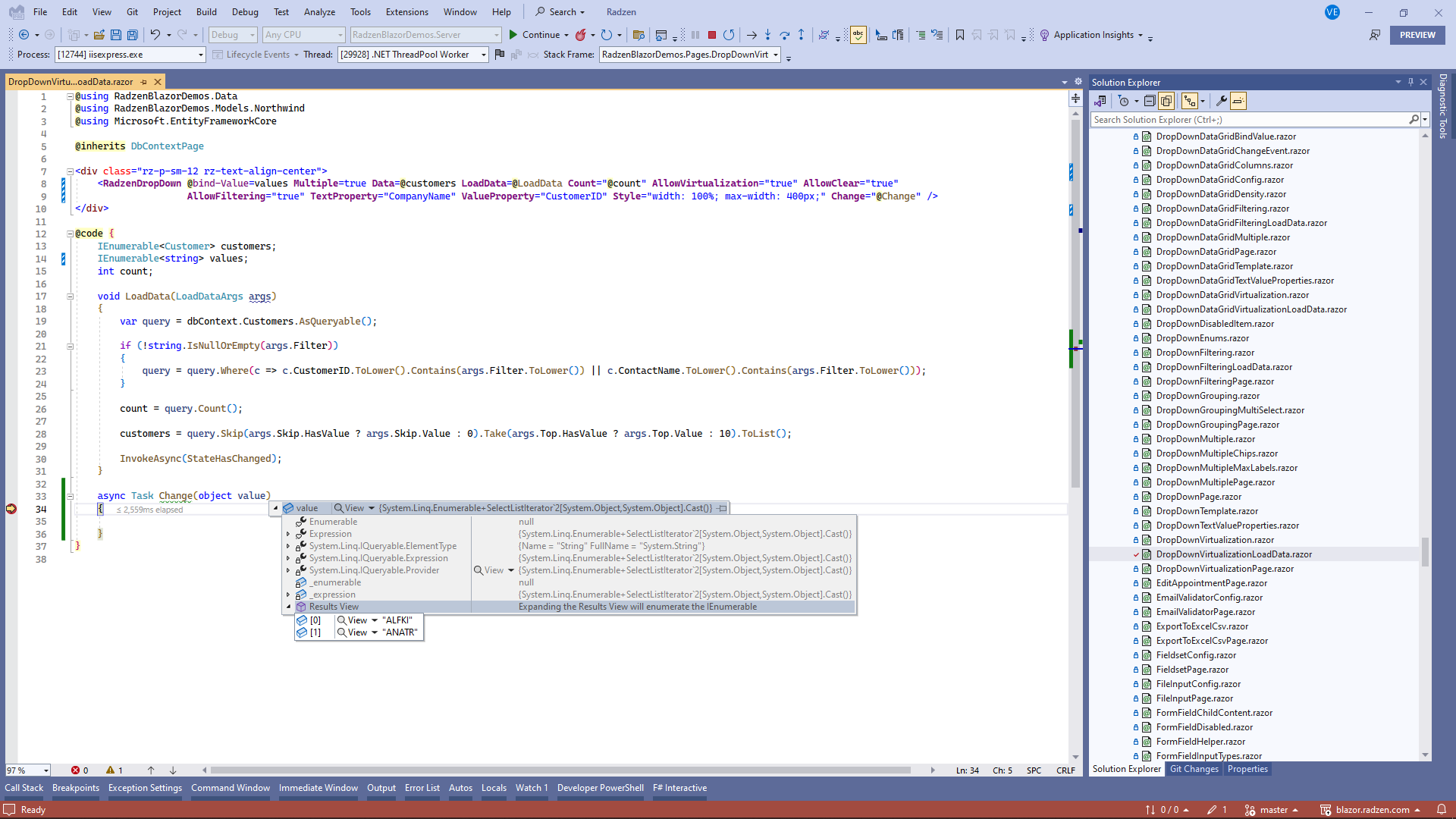Screen dimensions: 1456x819
Task: Click the Restart debugging icon
Action: [x=729, y=35]
